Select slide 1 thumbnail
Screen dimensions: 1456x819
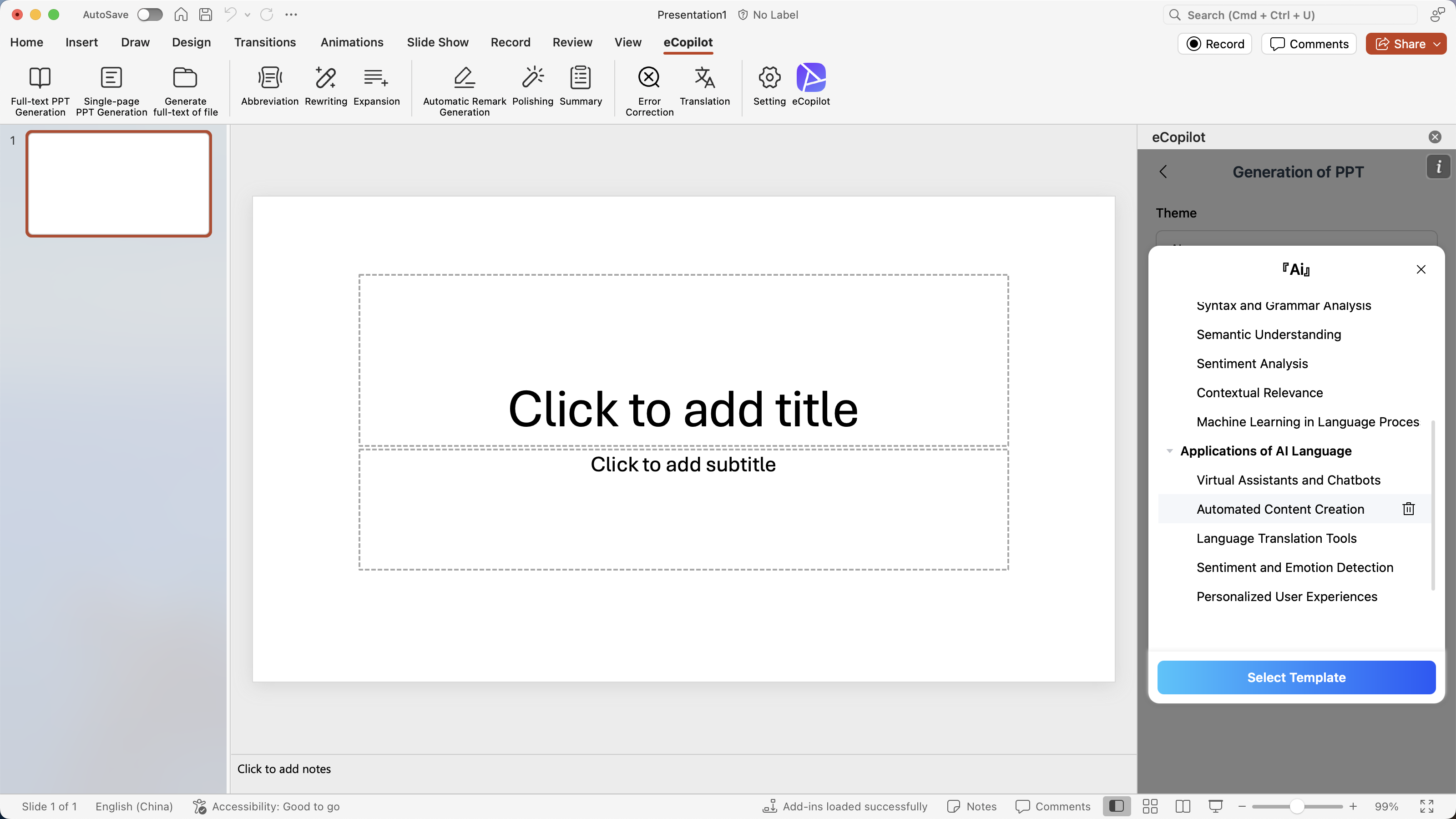[x=119, y=184]
